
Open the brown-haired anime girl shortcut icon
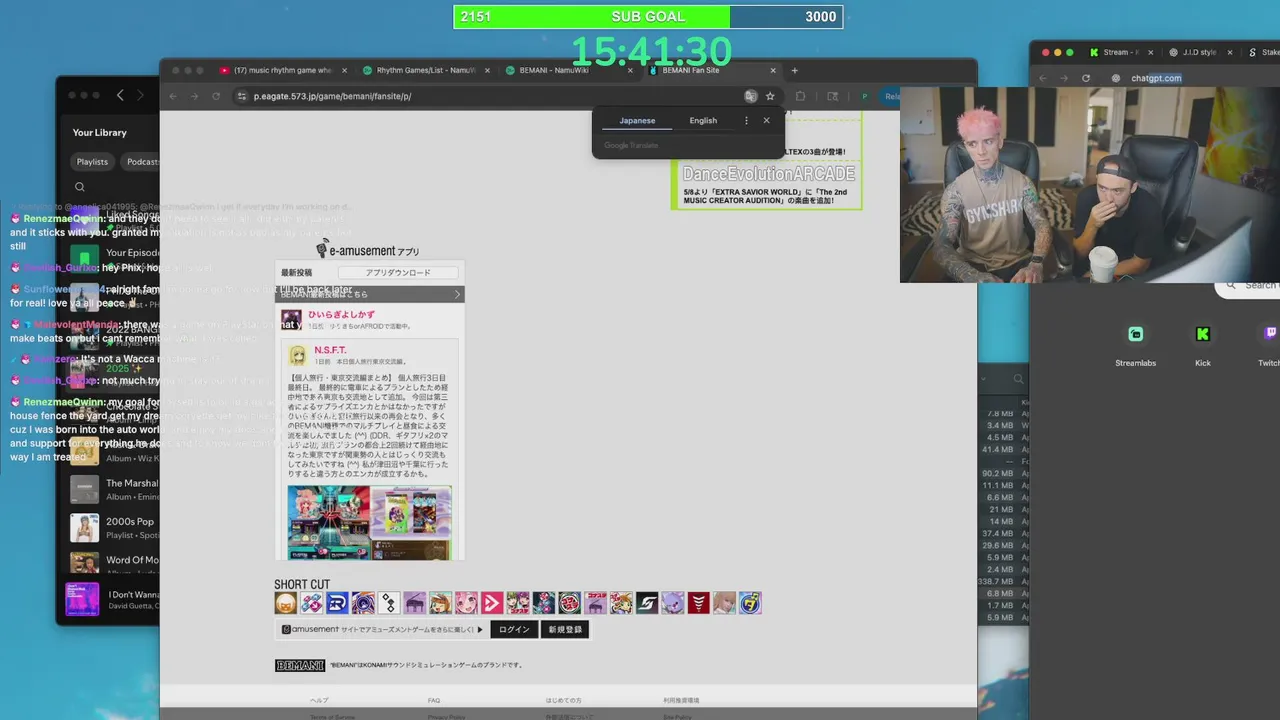click(441, 603)
